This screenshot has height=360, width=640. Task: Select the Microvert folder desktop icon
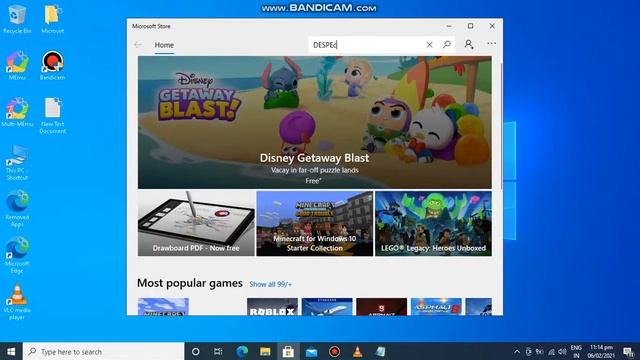tap(53, 20)
